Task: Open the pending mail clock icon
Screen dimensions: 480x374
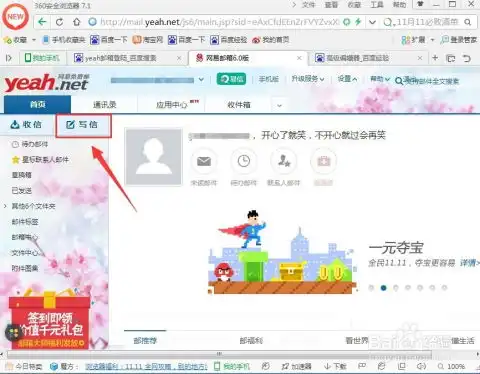Action: click(x=244, y=161)
